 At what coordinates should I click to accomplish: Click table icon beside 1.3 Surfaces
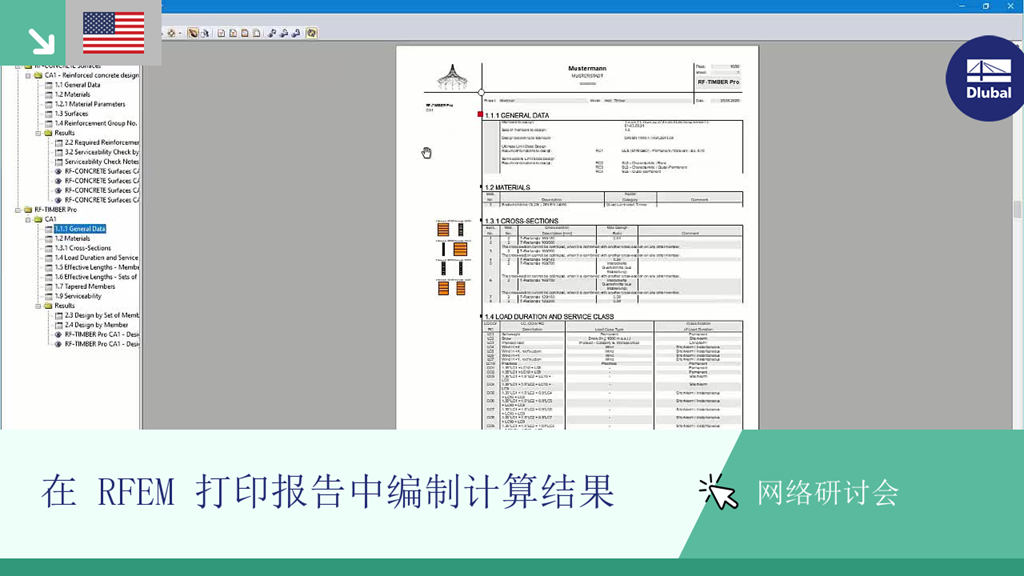(x=48, y=114)
